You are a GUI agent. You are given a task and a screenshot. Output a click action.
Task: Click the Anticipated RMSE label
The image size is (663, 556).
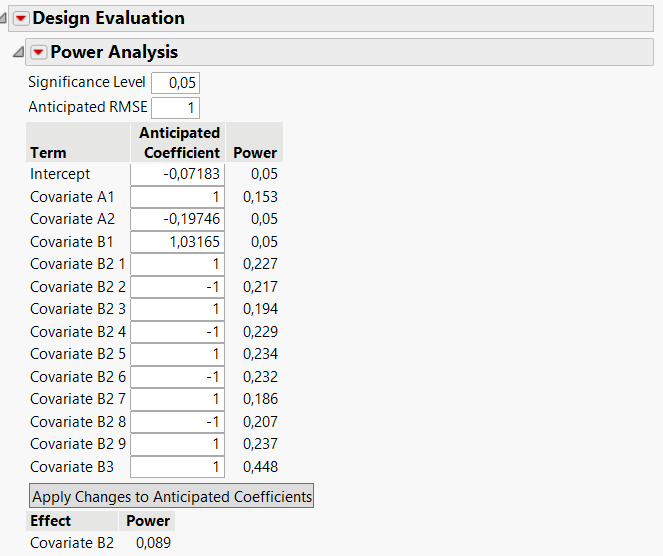88,107
